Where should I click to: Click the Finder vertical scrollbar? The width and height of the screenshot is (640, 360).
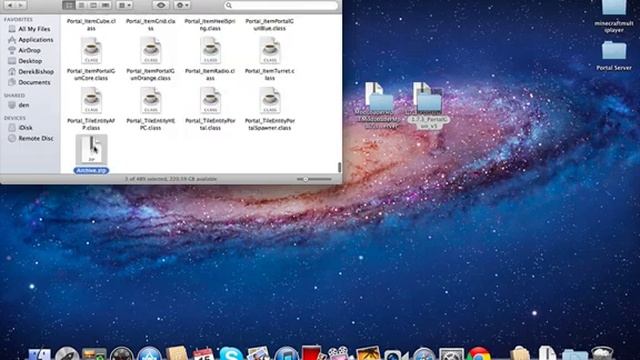(339, 167)
